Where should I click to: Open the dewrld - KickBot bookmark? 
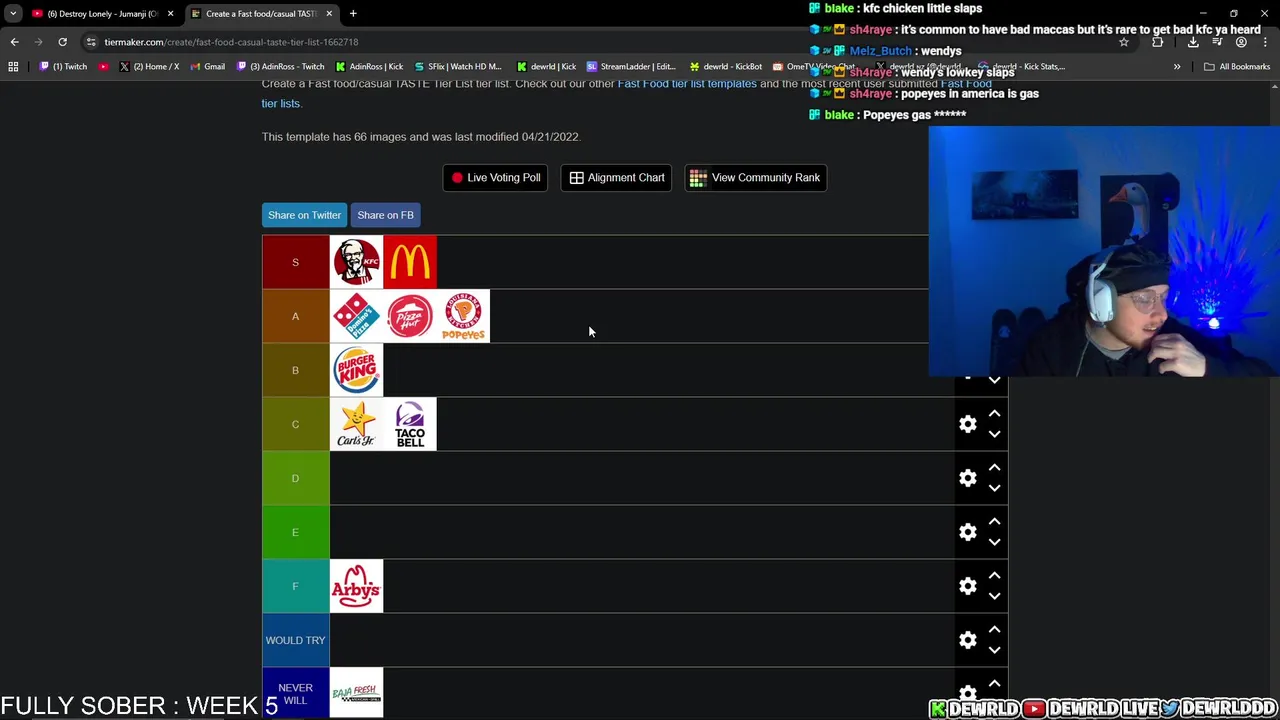click(725, 67)
